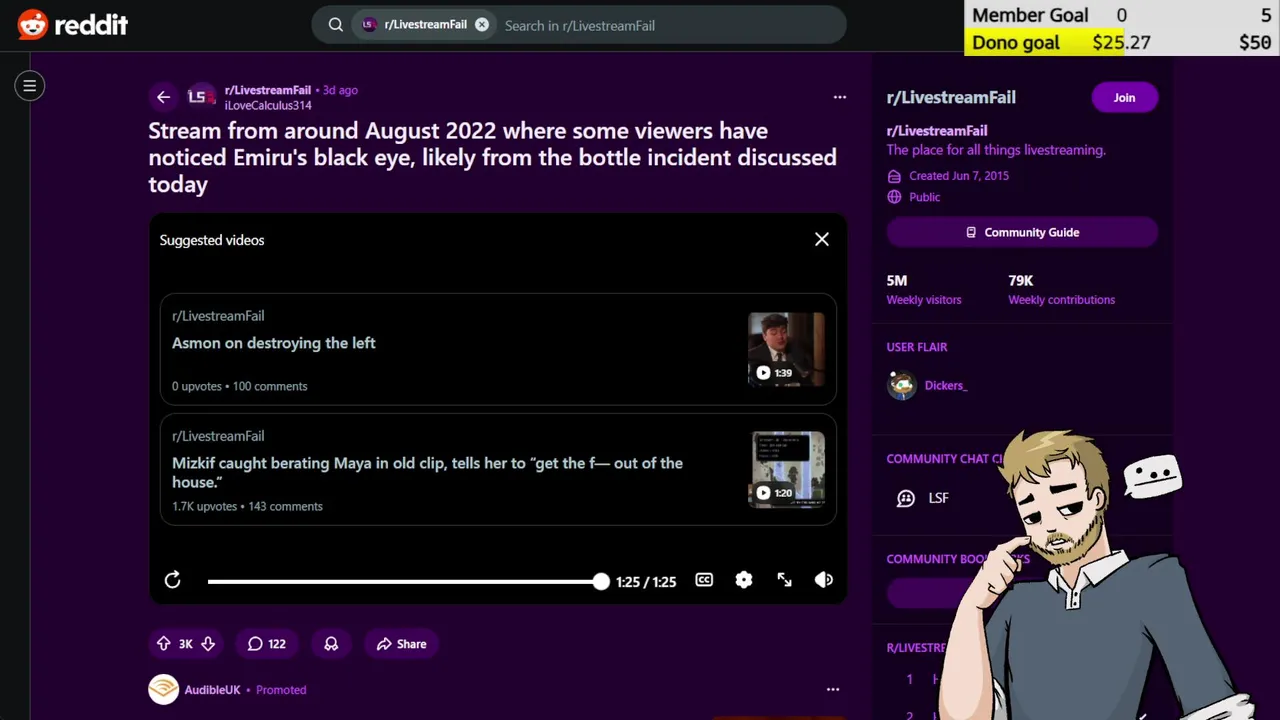Mute the video volume
This screenshot has width=1280, height=720.
pyautogui.click(x=824, y=580)
